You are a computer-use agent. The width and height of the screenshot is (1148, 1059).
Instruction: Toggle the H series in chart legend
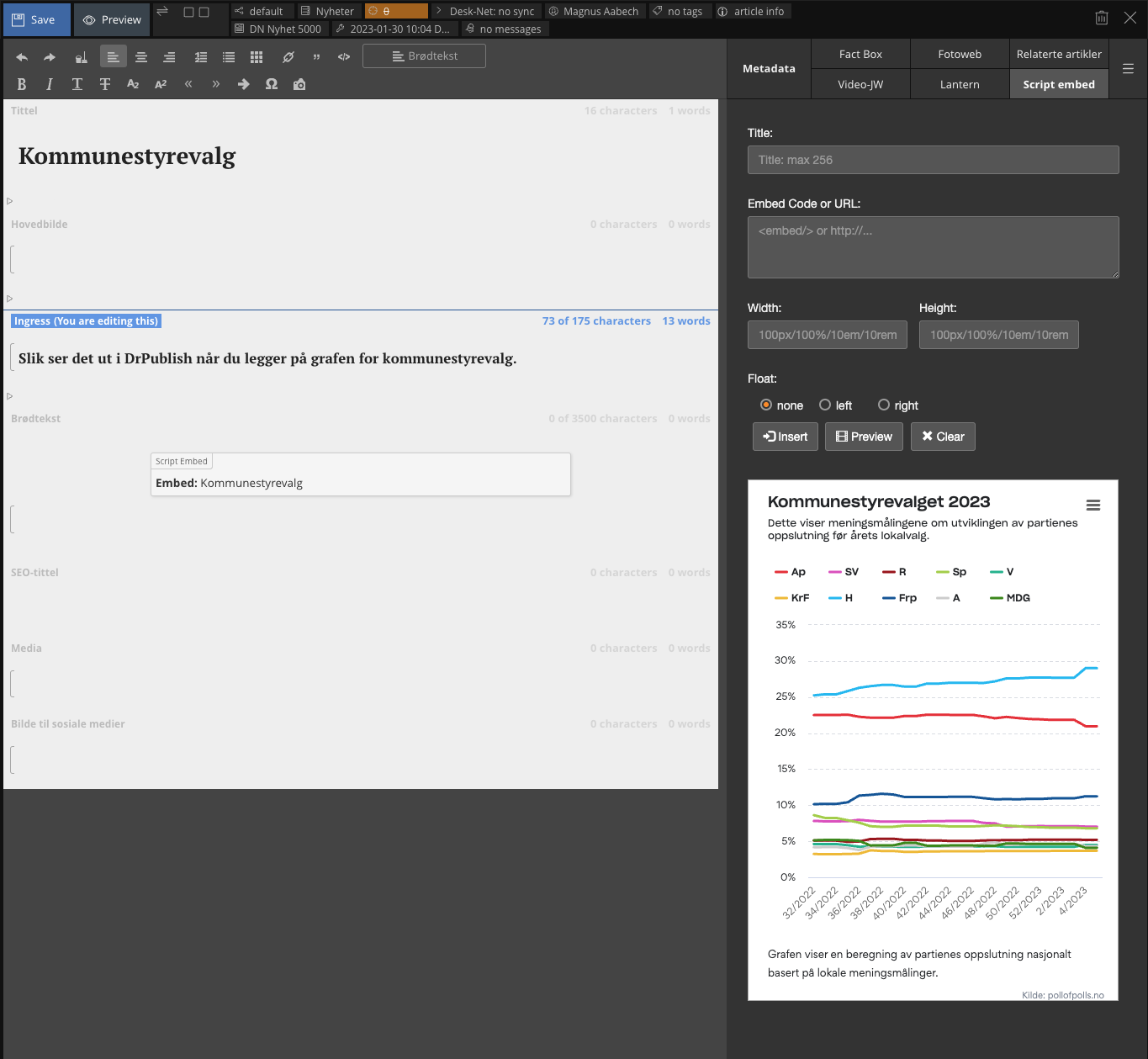(841, 598)
